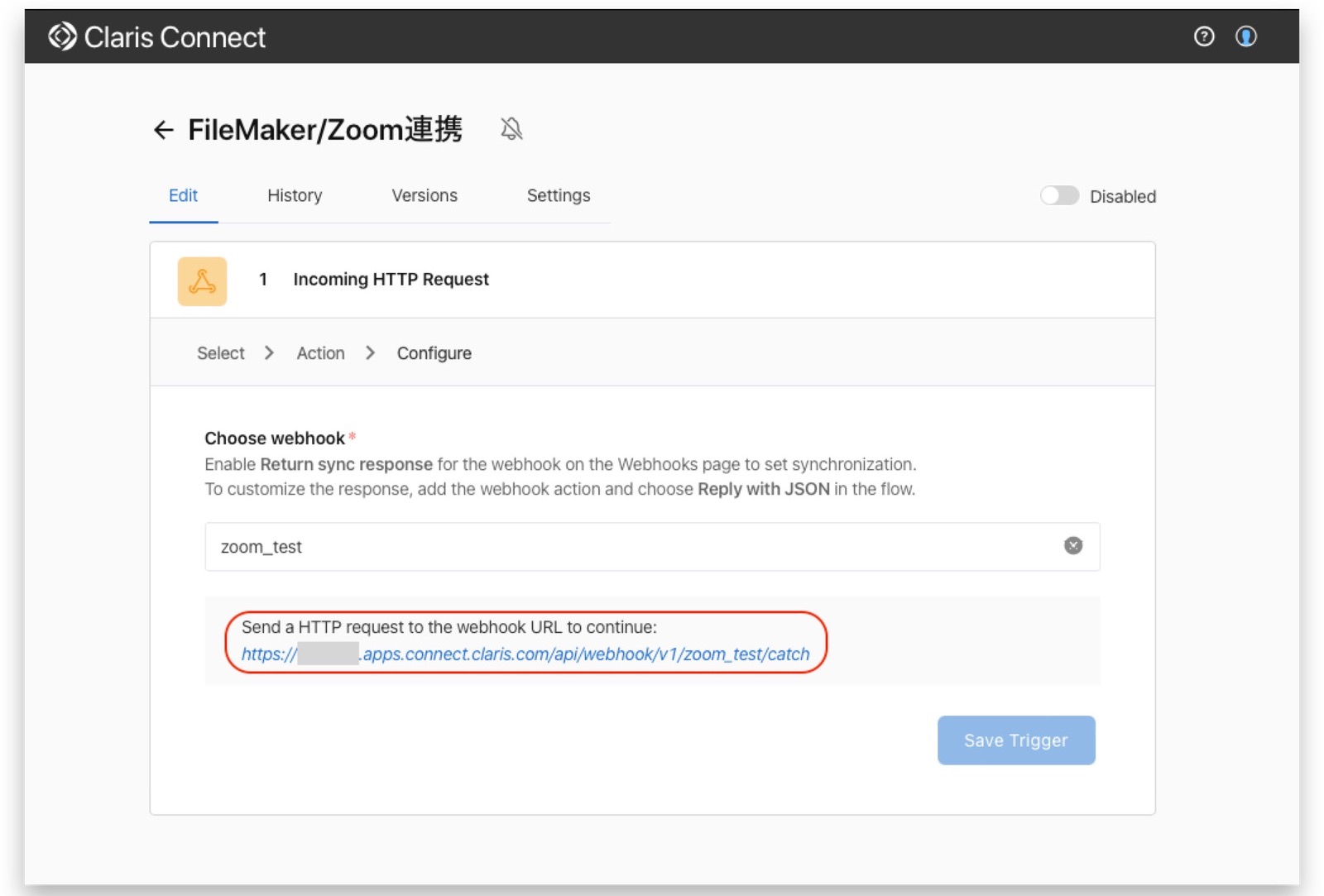The width and height of the screenshot is (1324, 896).
Task: Open the zoom_test webhook URL link
Action: pos(525,654)
